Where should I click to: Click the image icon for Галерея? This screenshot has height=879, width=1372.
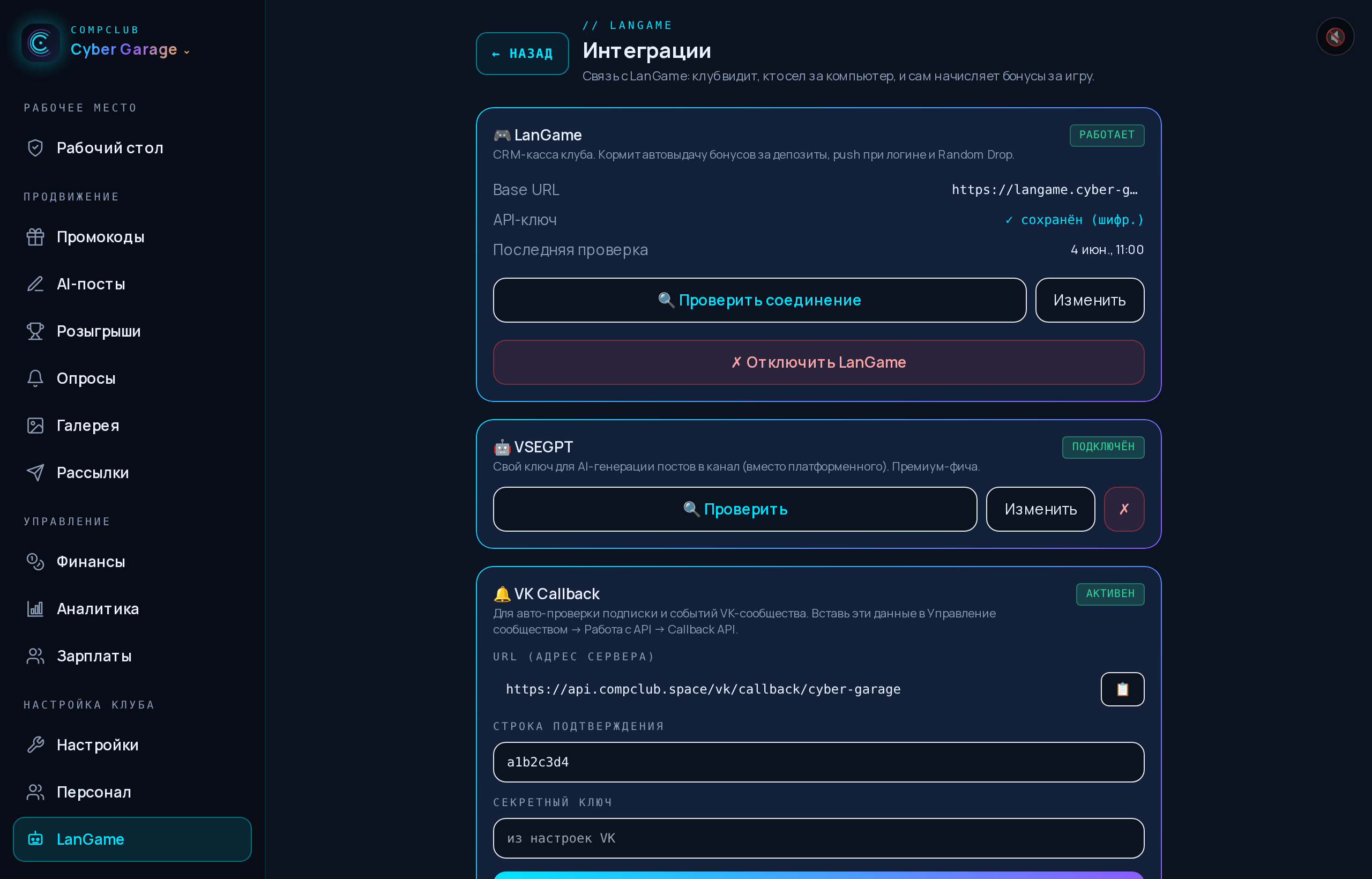tap(35, 426)
